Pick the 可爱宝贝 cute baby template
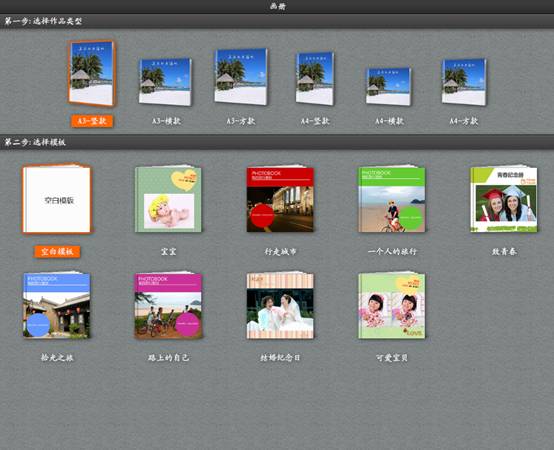This screenshot has width=554, height=450. tap(392, 305)
